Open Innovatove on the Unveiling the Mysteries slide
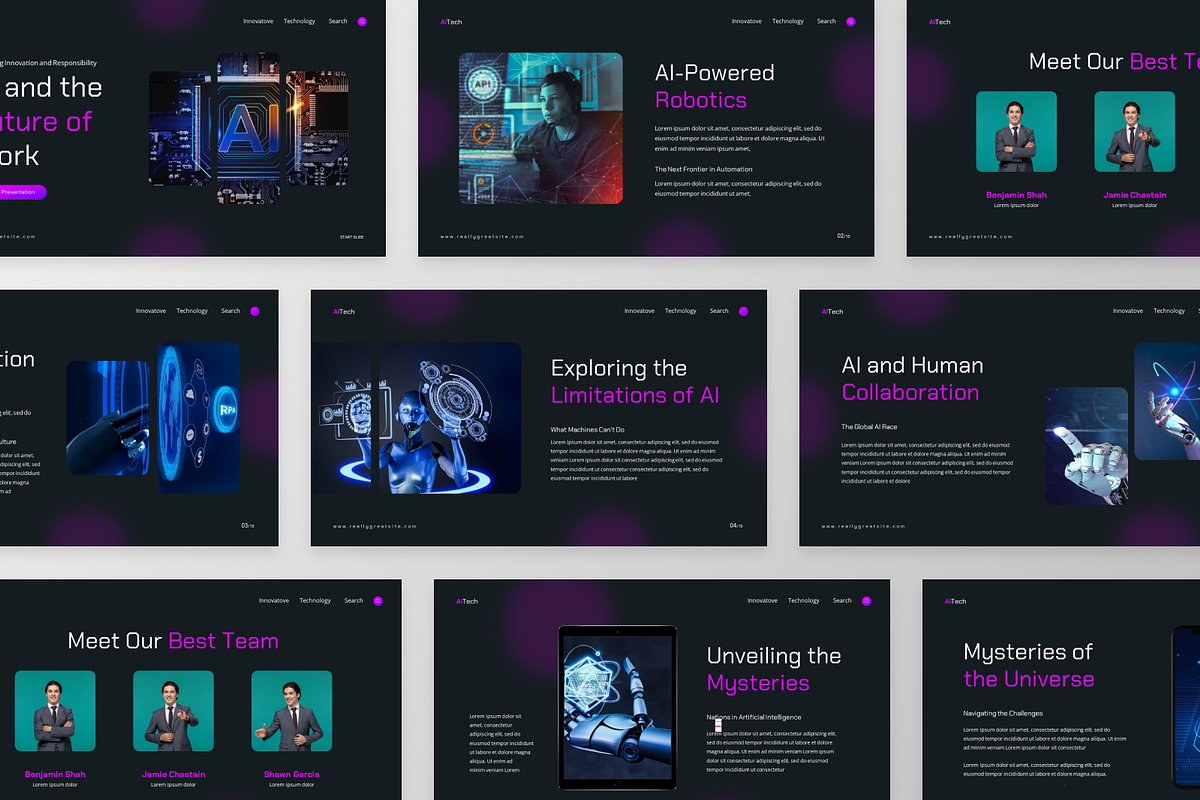This screenshot has height=800, width=1200. 762,601
